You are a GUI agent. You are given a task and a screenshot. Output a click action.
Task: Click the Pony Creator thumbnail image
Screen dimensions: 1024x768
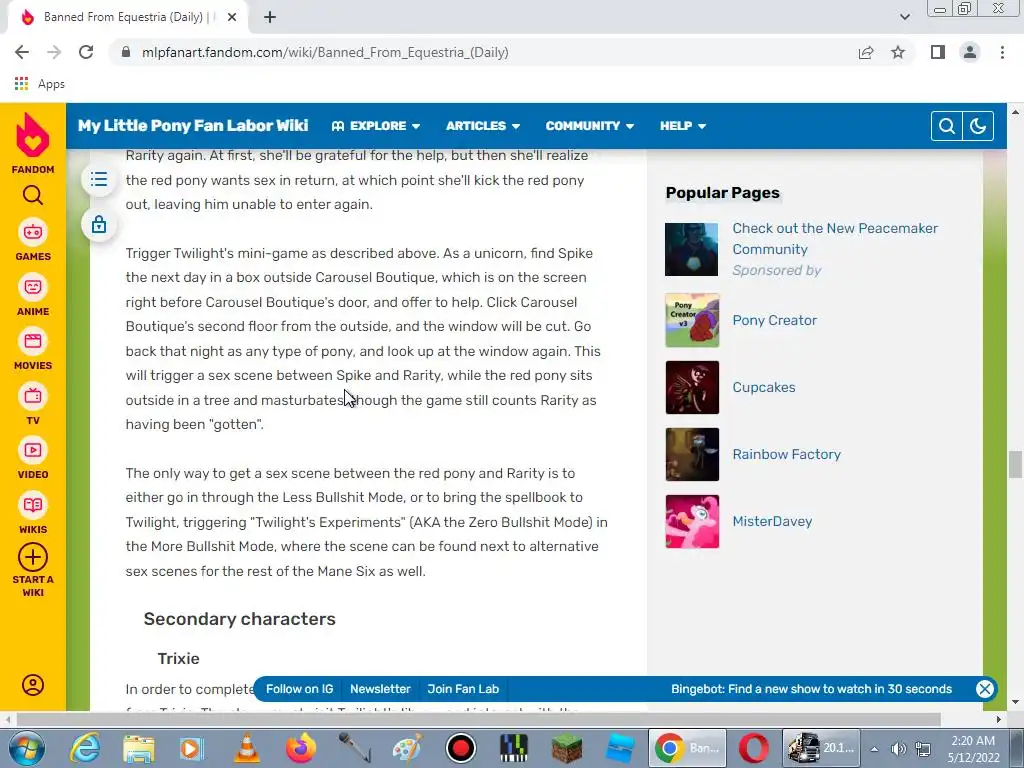692,320
